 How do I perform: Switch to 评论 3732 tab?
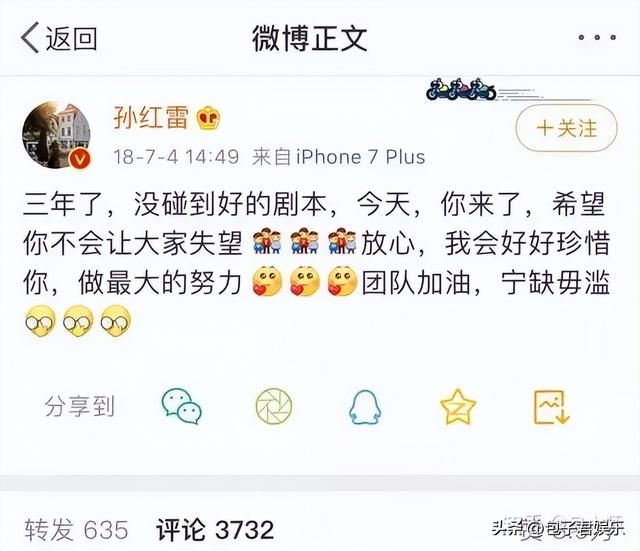point(215,529)
